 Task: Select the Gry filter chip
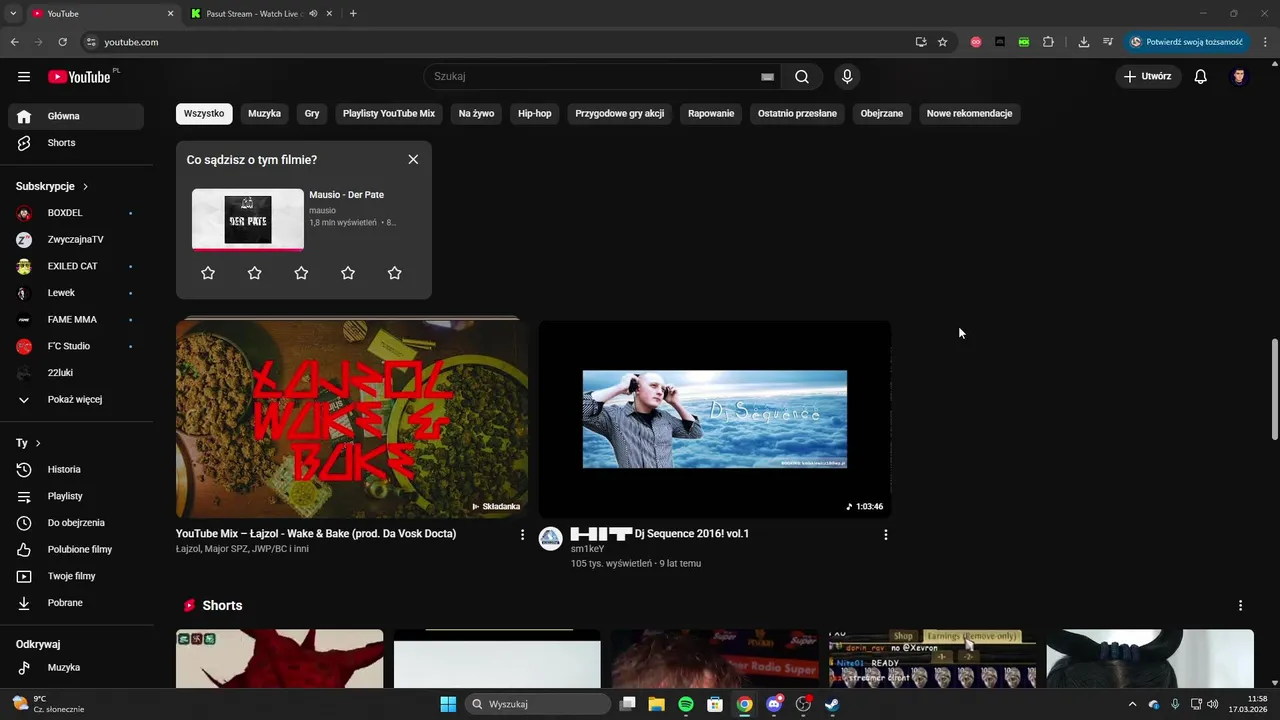pos(312,114)
